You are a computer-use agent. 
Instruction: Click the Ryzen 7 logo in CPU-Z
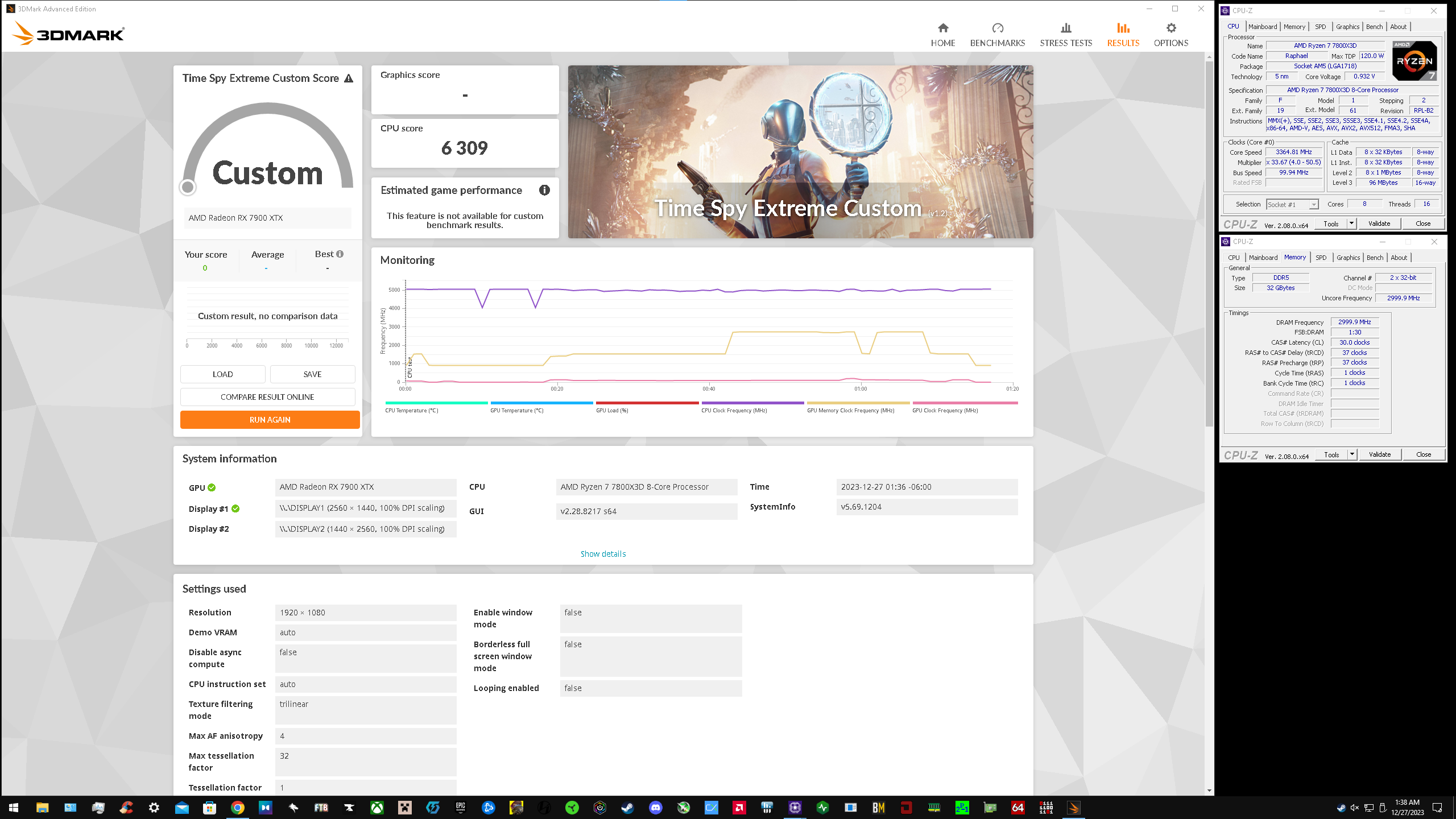tap(1414, 60)
